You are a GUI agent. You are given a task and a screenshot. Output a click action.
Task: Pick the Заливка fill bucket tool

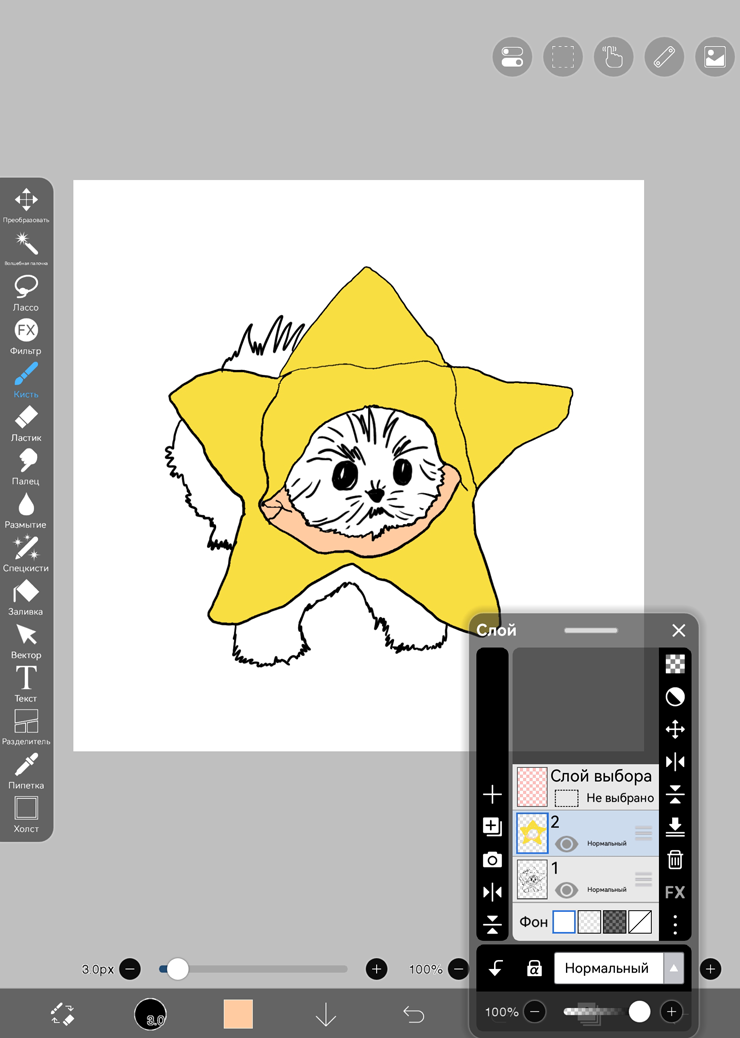(x=26, y=594)
